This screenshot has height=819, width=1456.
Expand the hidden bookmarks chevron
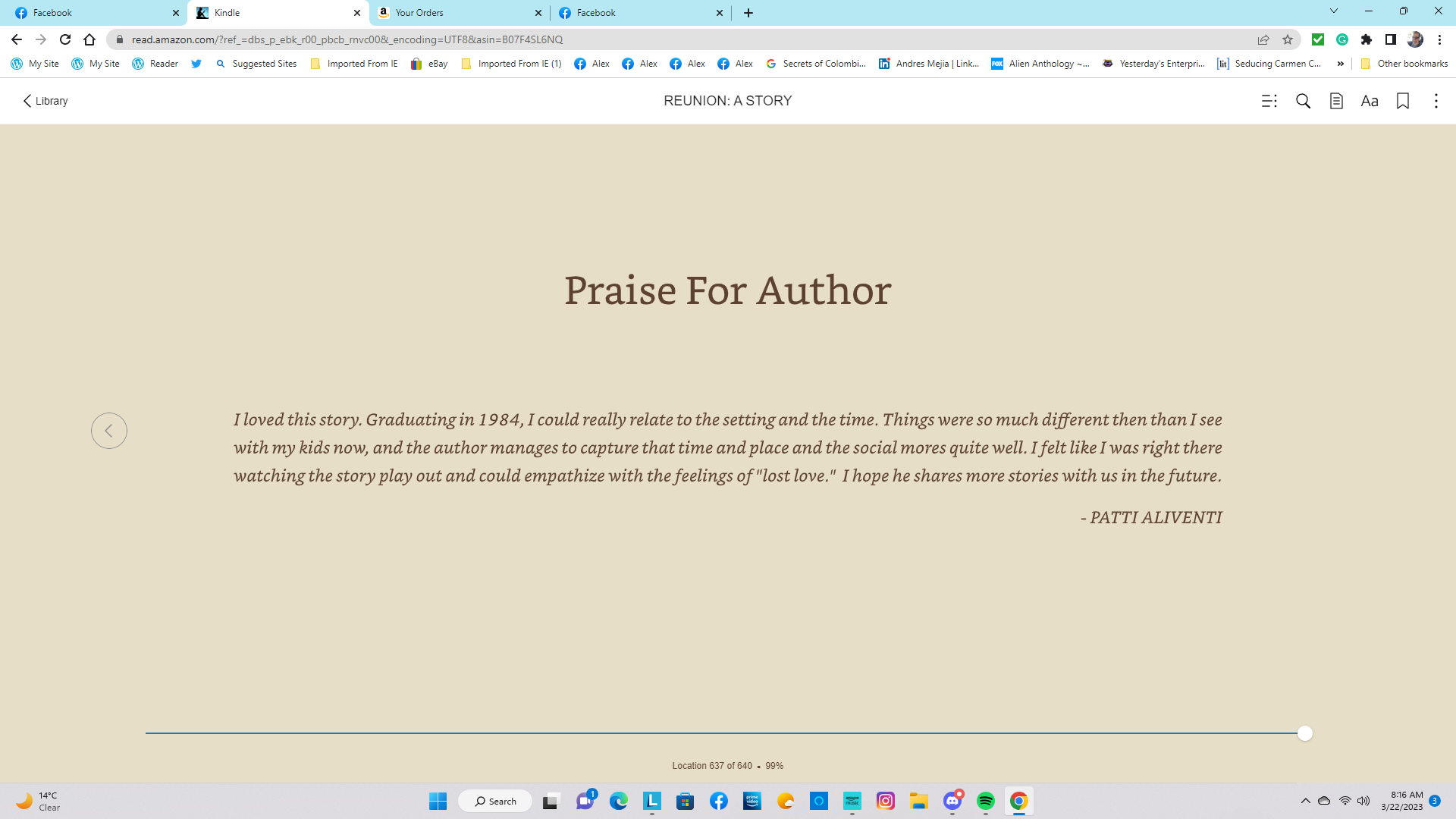tap(1341, 64)
